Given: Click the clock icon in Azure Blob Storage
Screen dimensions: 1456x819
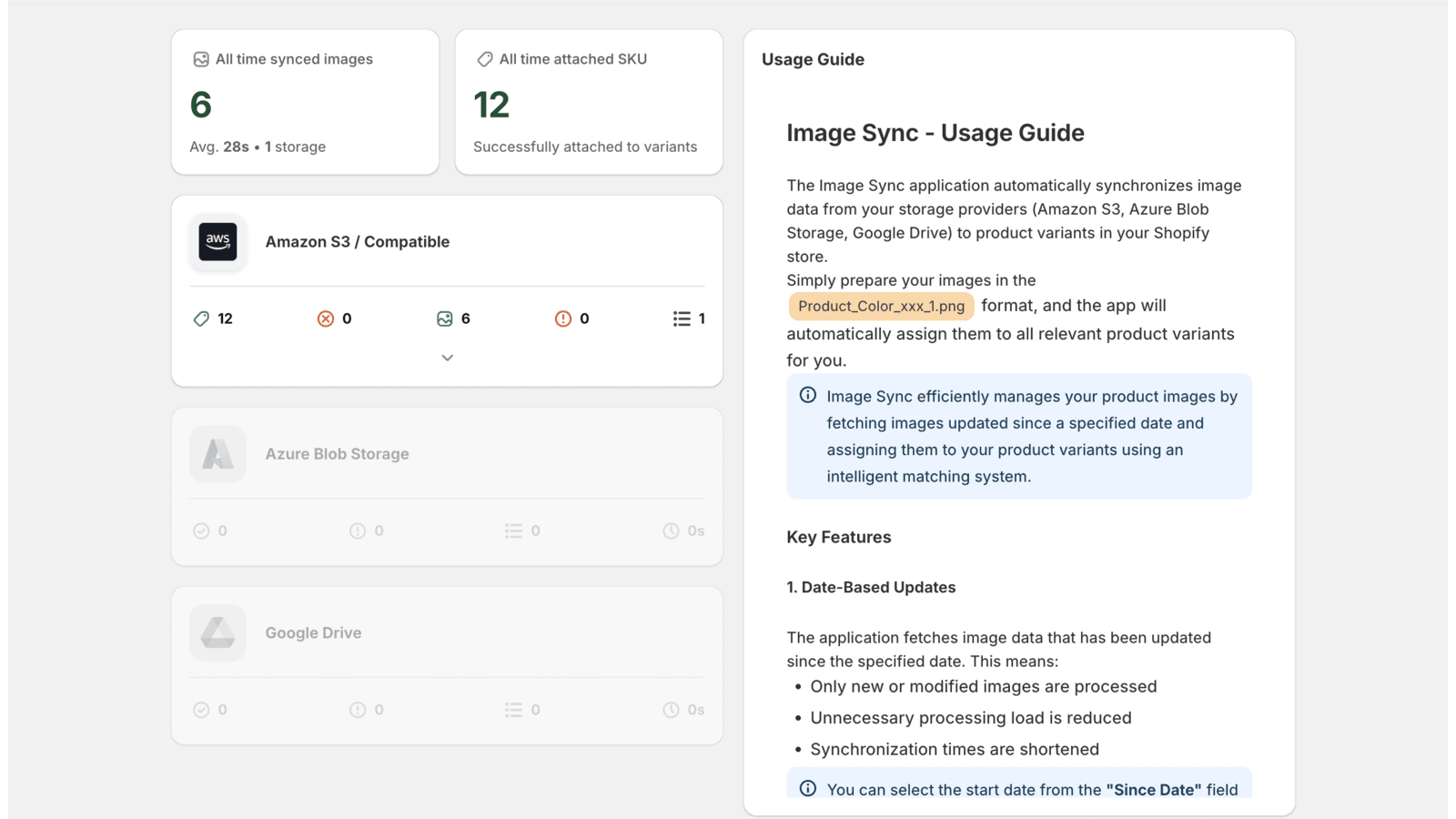Looking at the screenshot, I should (x=671, y=531).
